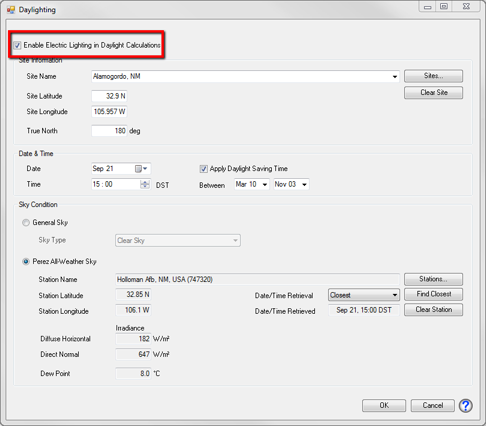
Task: Click the Daylighting window title icon
Action: (11, 10)
